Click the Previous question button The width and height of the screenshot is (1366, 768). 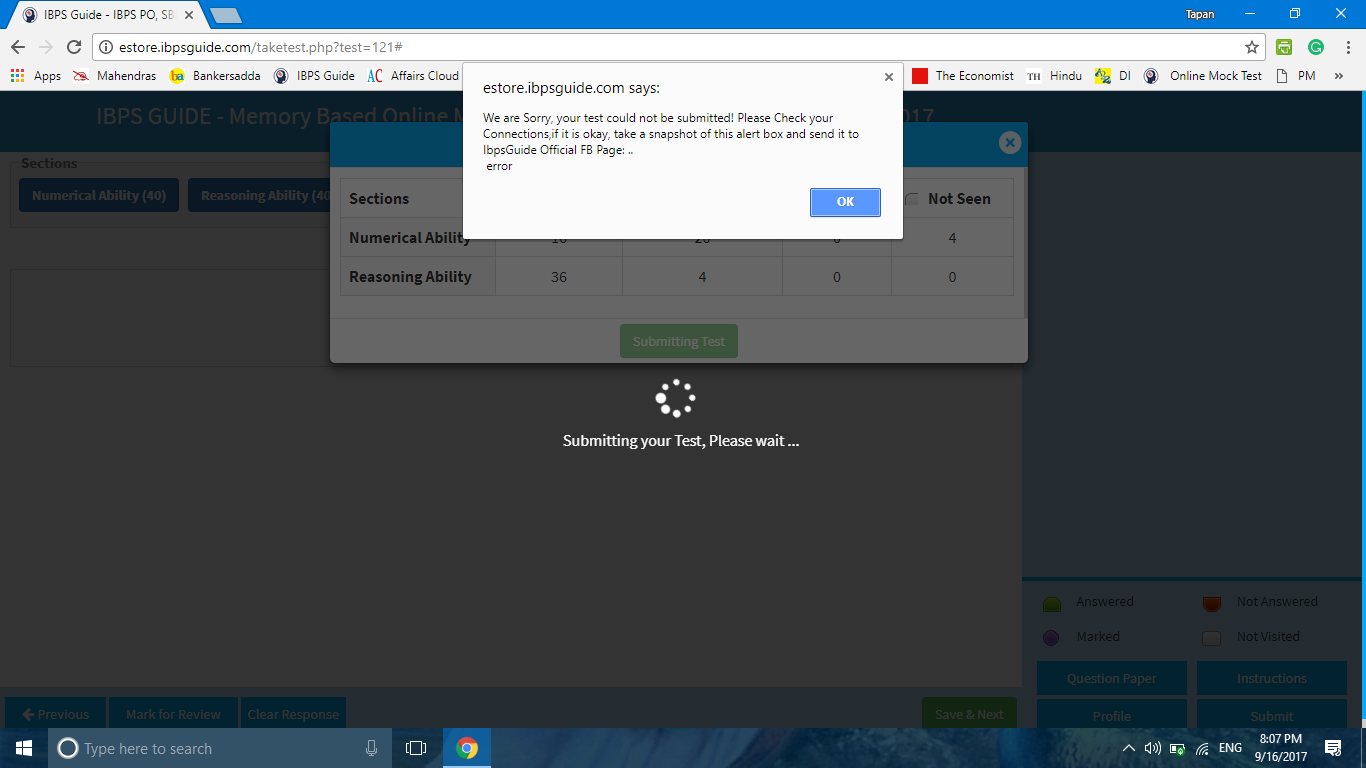point(56,714)
